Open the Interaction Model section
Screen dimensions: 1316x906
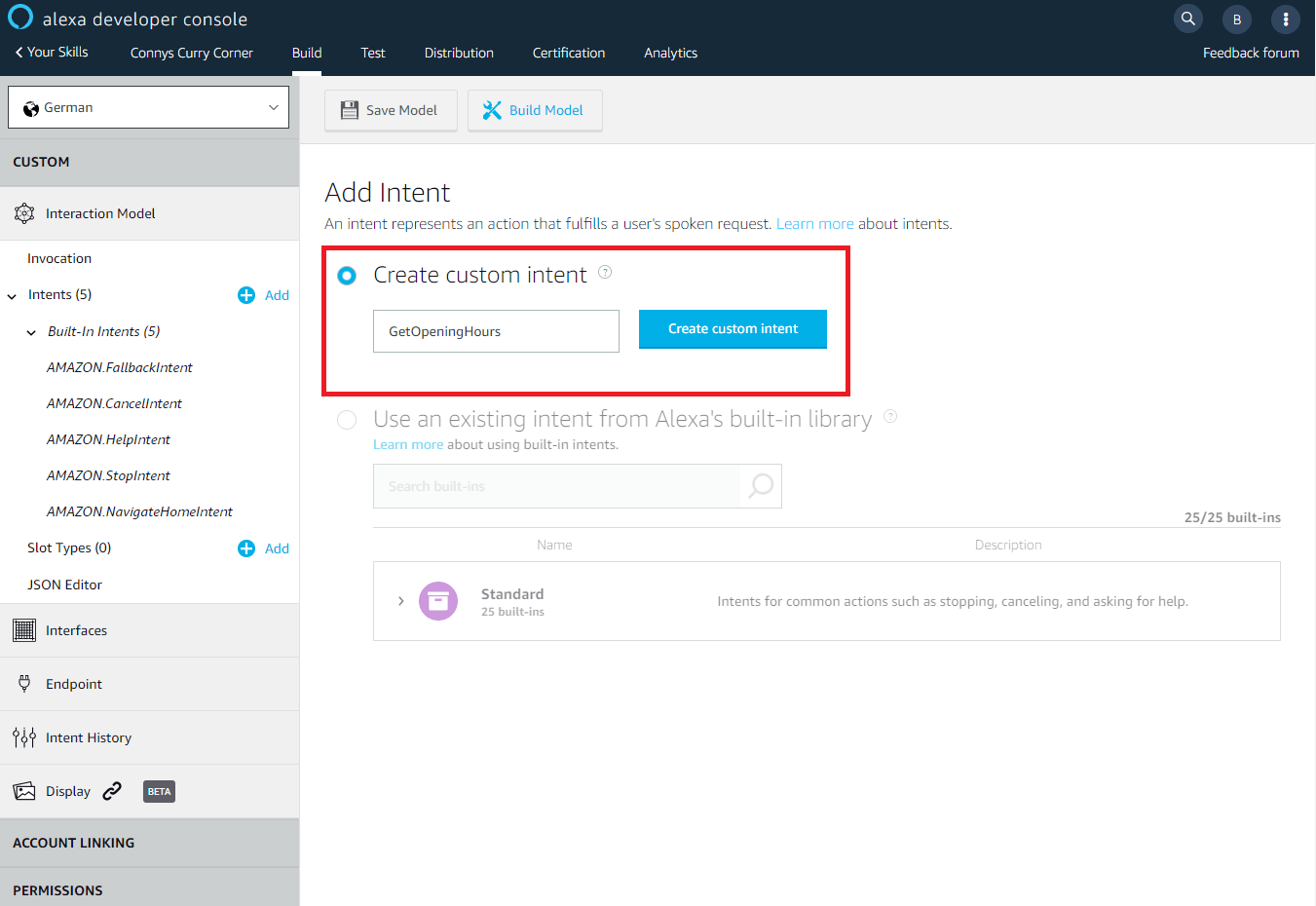pos(100,213)
